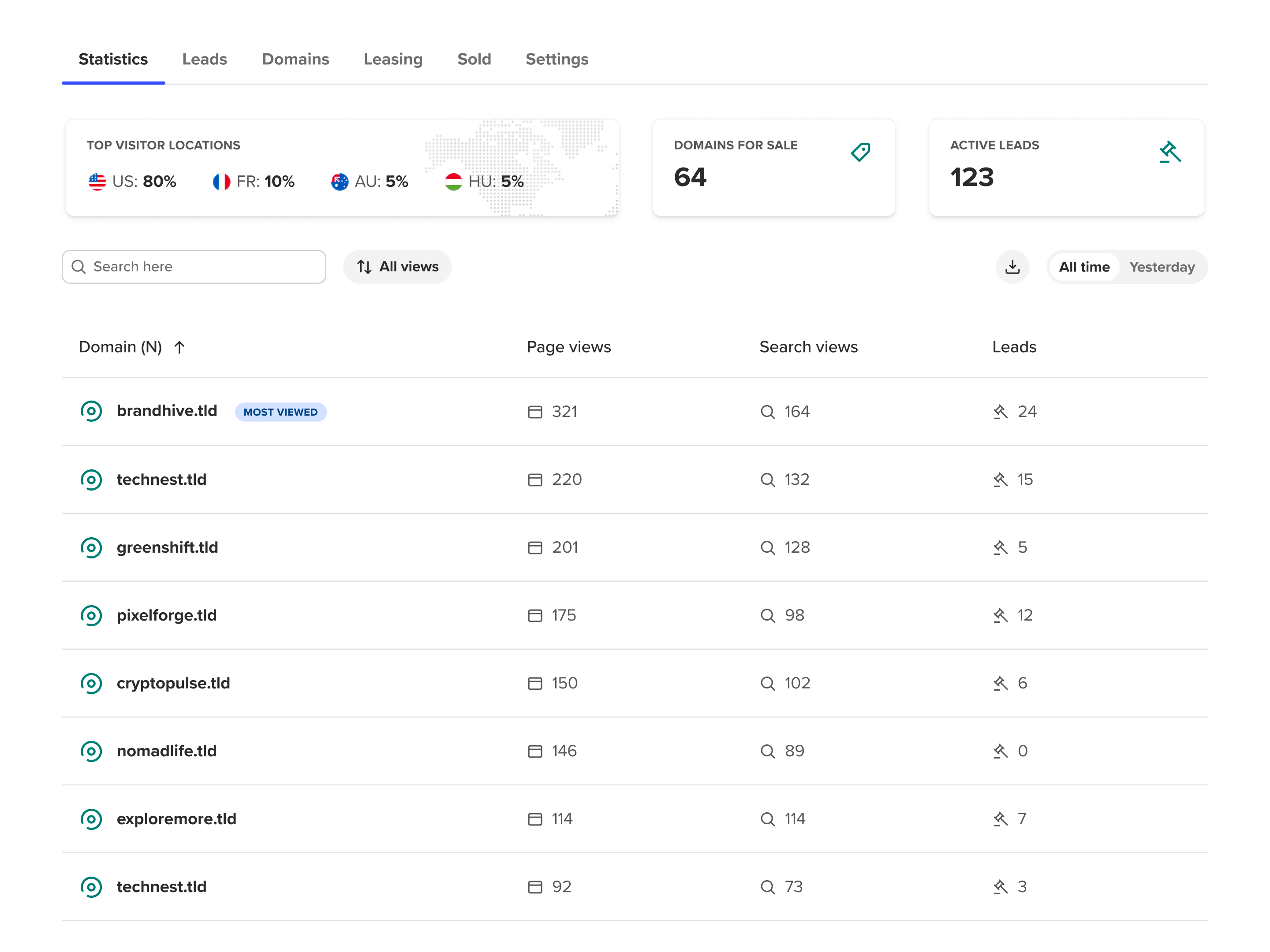Screen dimensions: 1270x952
Task: Click the Most Viewed badge
Action: 280,412
